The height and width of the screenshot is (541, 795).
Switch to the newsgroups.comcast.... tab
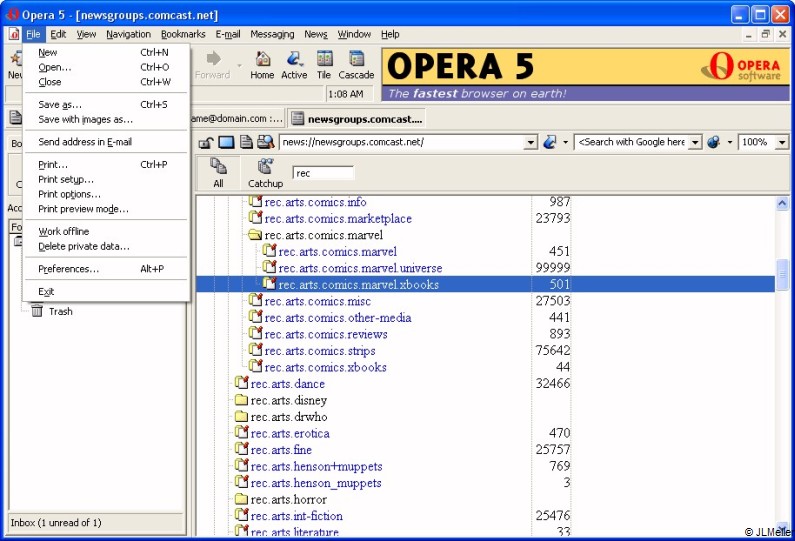[x=356, y=119]
